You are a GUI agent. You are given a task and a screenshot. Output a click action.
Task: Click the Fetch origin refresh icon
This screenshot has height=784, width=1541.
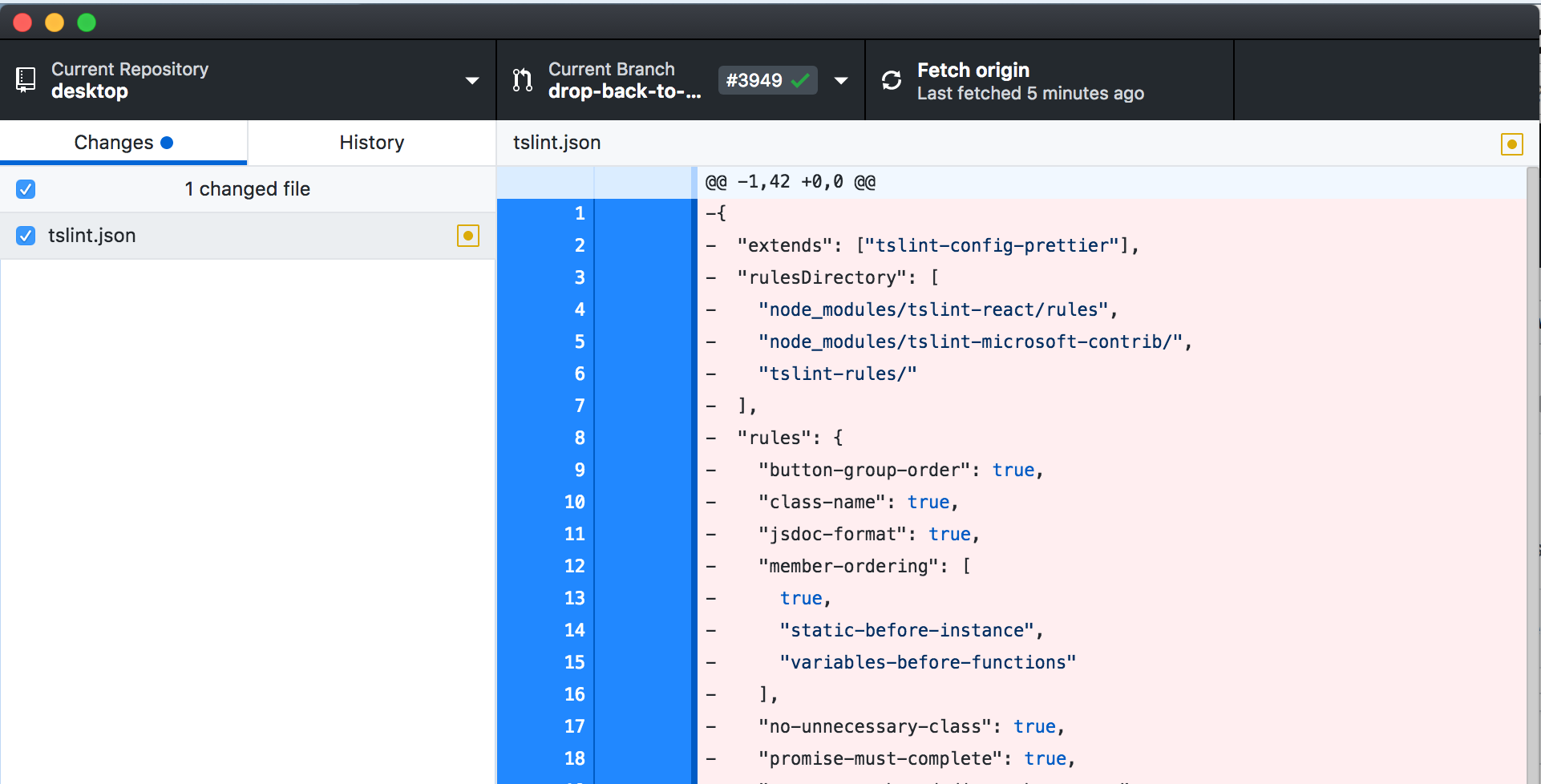click(892, 79)
